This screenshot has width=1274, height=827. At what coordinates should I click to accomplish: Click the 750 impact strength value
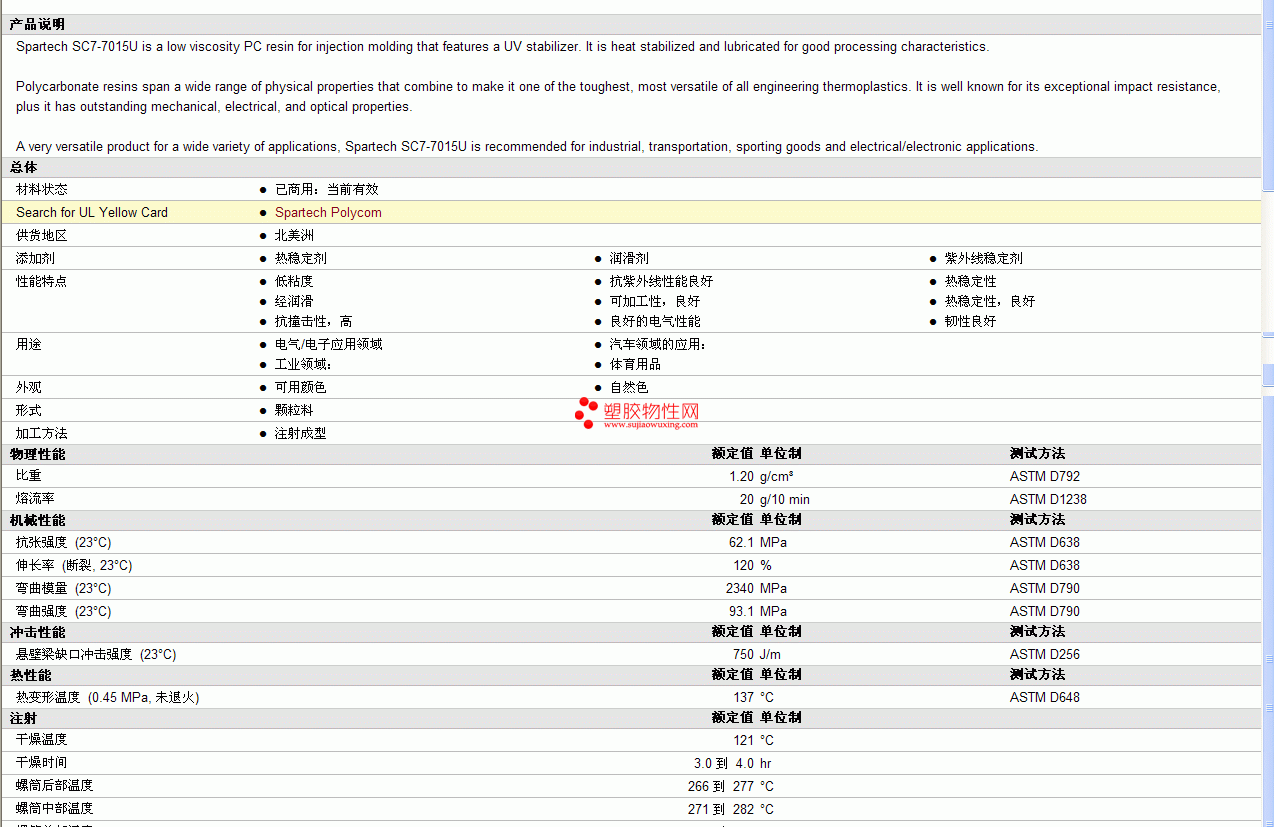coord(744,654)
